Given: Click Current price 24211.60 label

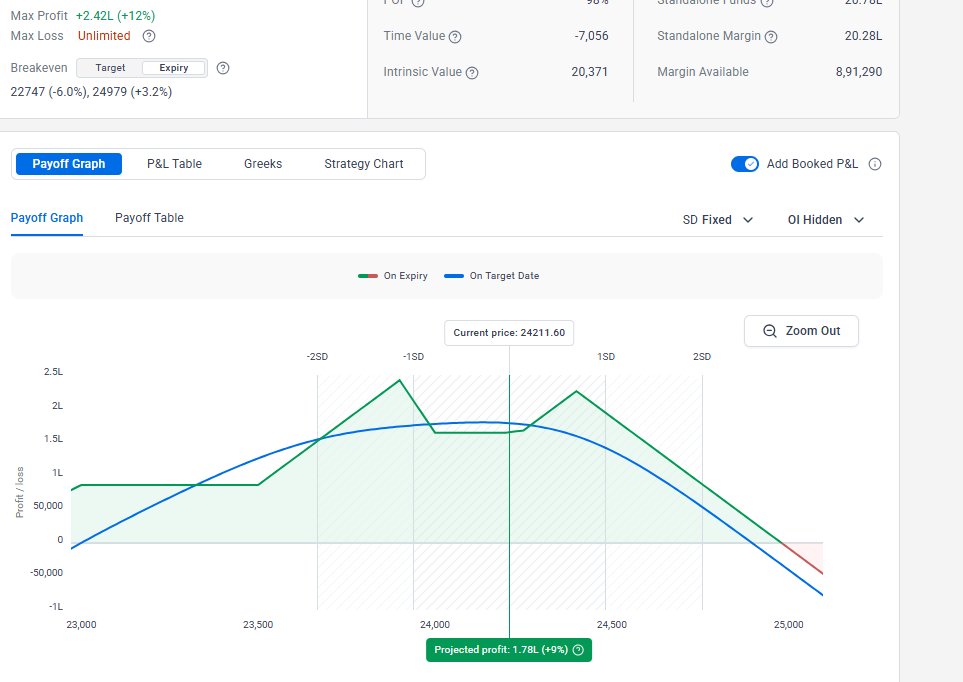Looking at the screenshot, I should click(509, 333).
